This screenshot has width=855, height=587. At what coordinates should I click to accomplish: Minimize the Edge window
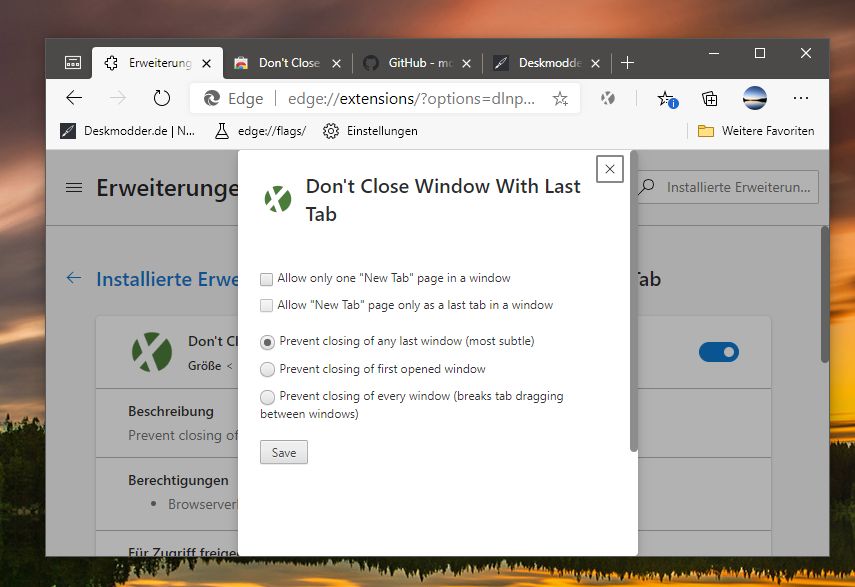(x=714, y=53)
